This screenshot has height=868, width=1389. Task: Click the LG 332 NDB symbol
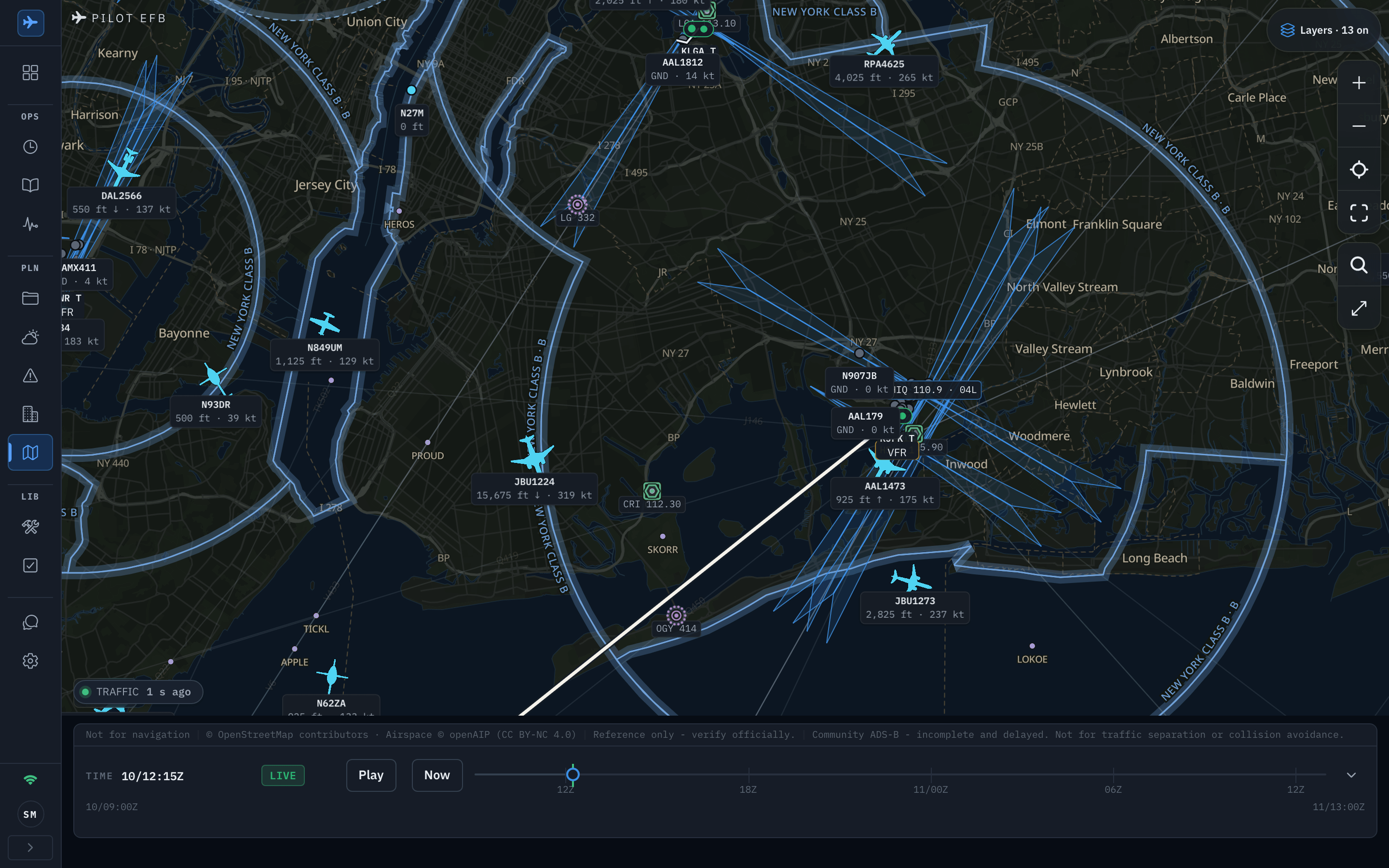click(577, 204)
